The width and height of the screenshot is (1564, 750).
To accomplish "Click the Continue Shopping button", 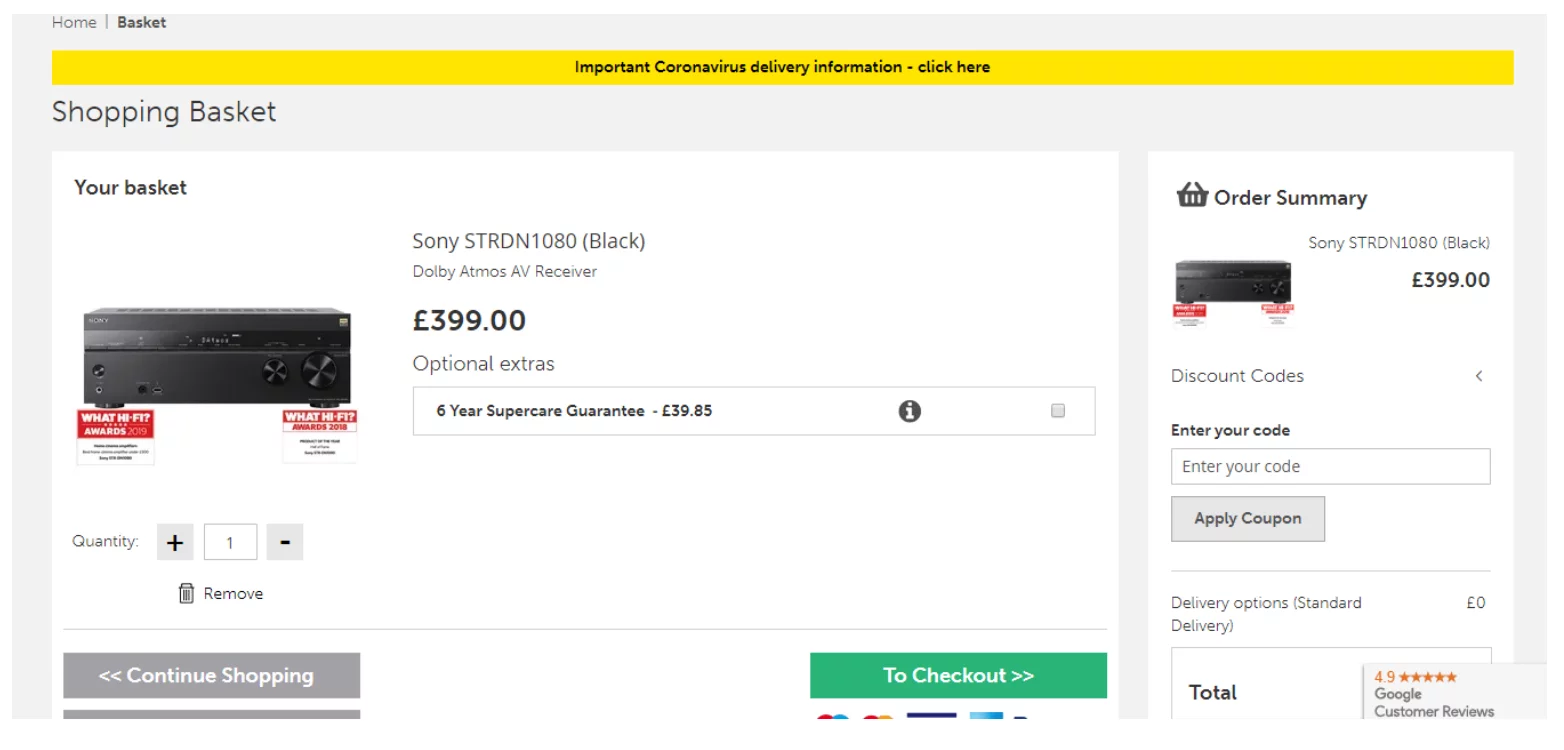I will point(211,675).
